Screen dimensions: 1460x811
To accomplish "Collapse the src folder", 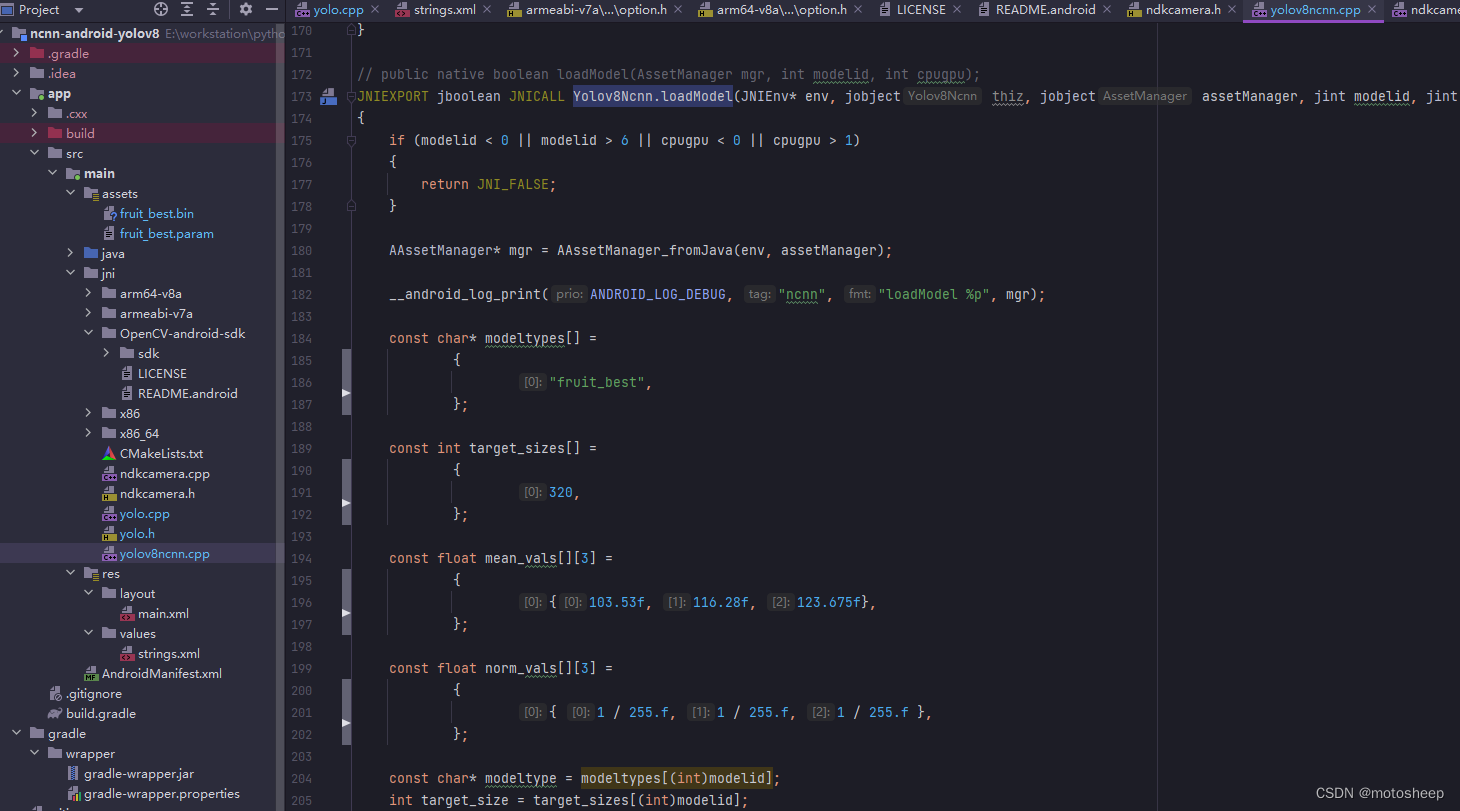I will 35,153.
